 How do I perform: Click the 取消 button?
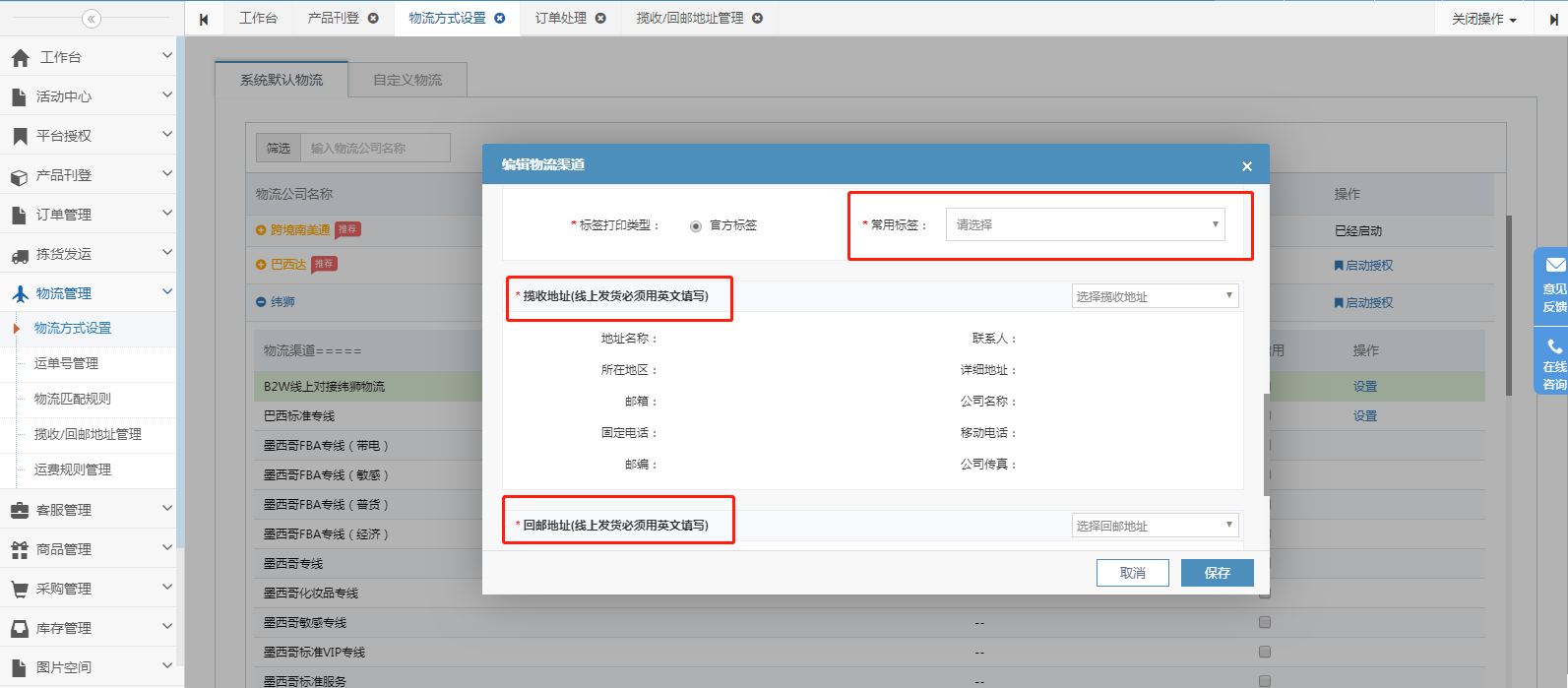click(1132, 573)
